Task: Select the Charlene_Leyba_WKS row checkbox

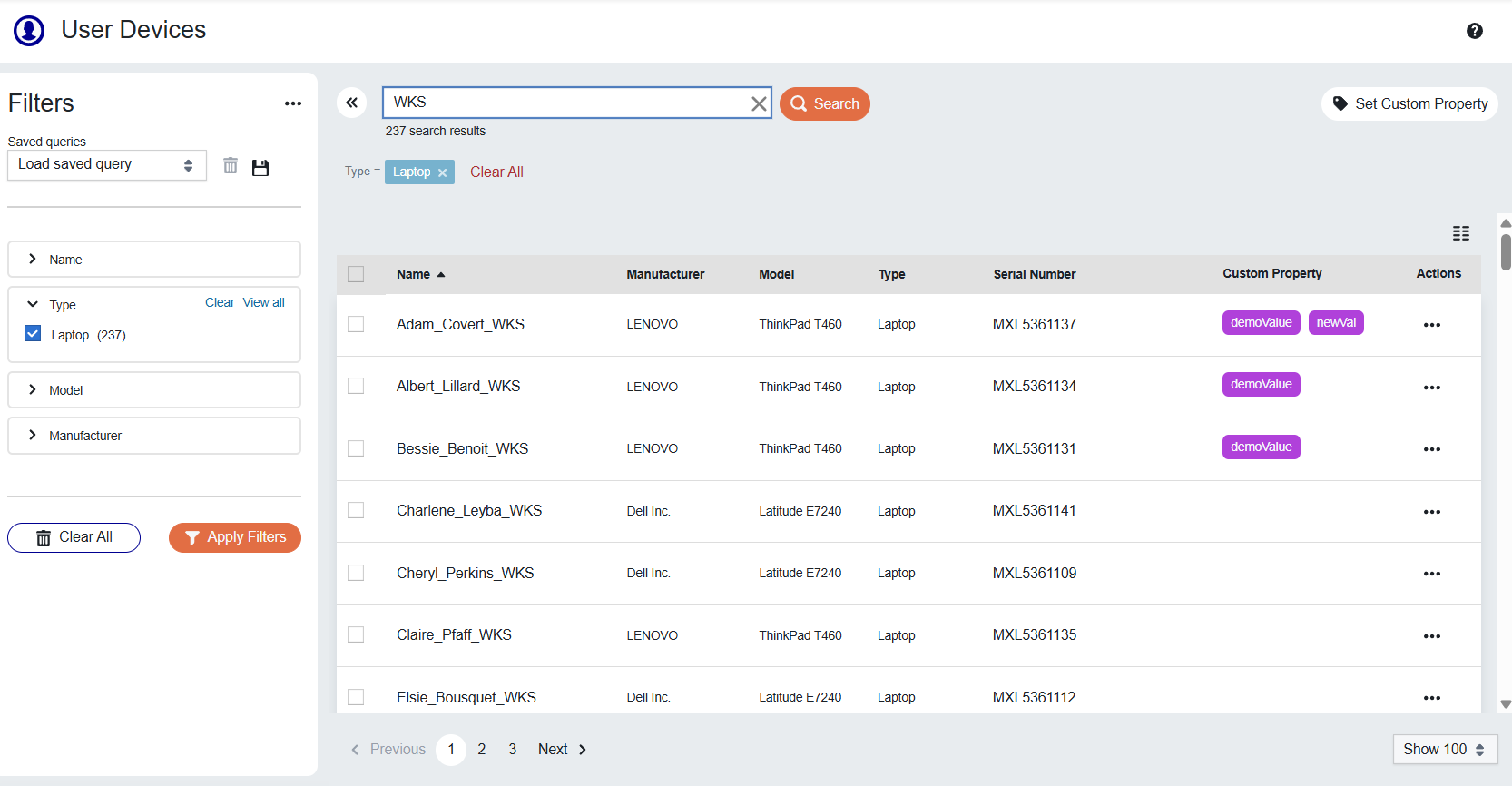Action: click(356, 511)
